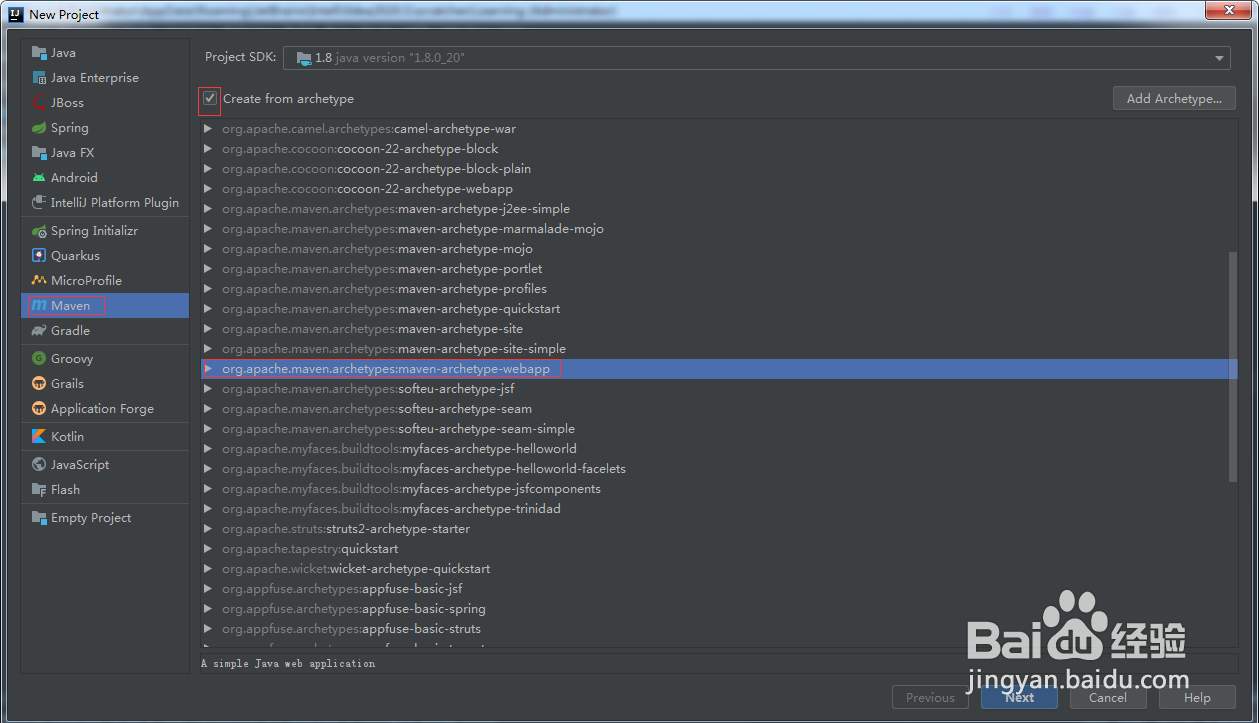Click the Spring leaf icon

(x=39, y=128)
